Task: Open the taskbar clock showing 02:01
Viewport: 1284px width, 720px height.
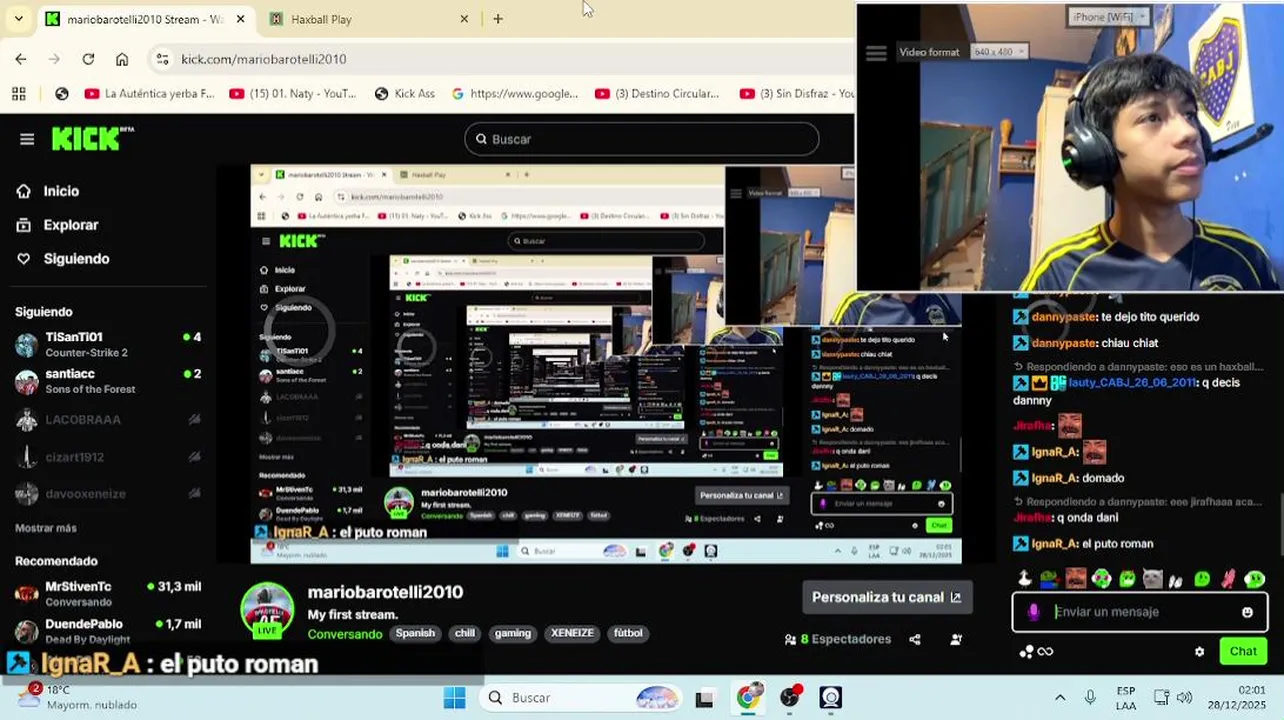Action: click(x=1237, y=697)
